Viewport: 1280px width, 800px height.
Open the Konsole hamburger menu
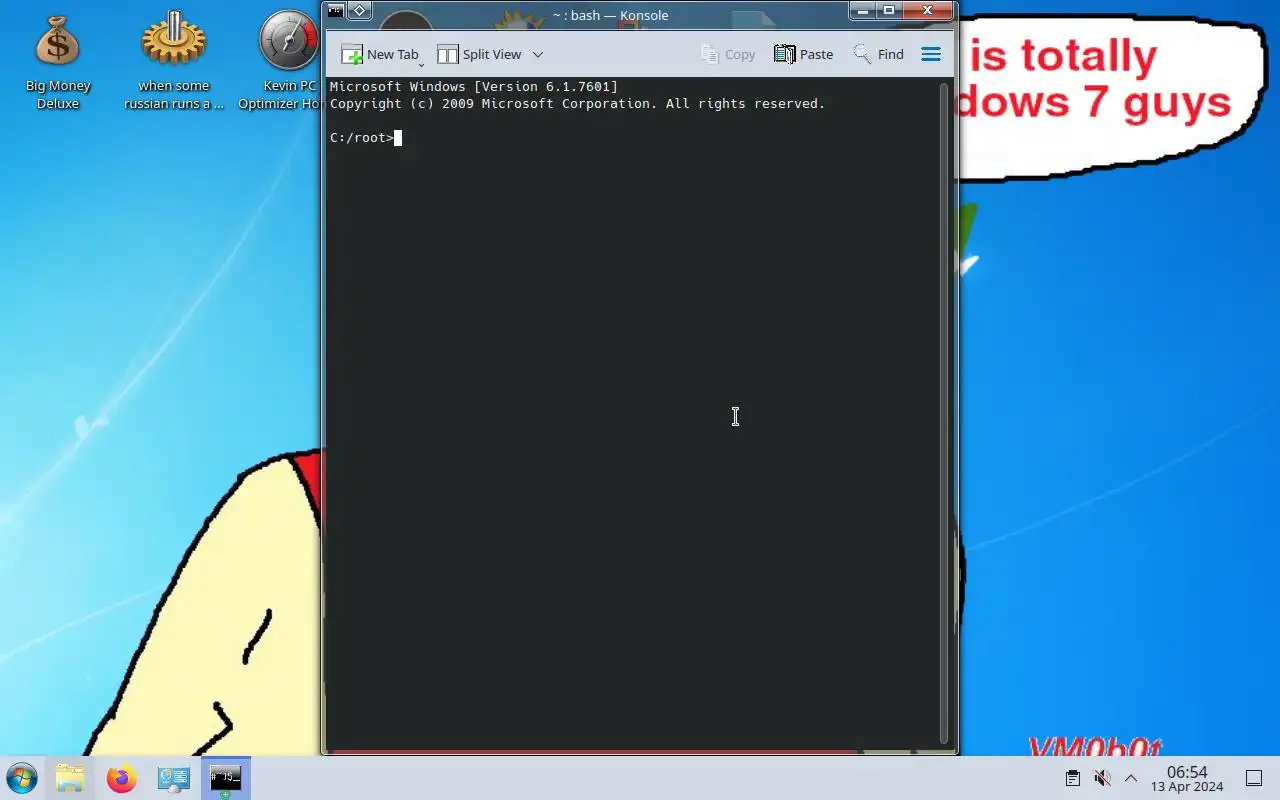[x=931, y=55]
